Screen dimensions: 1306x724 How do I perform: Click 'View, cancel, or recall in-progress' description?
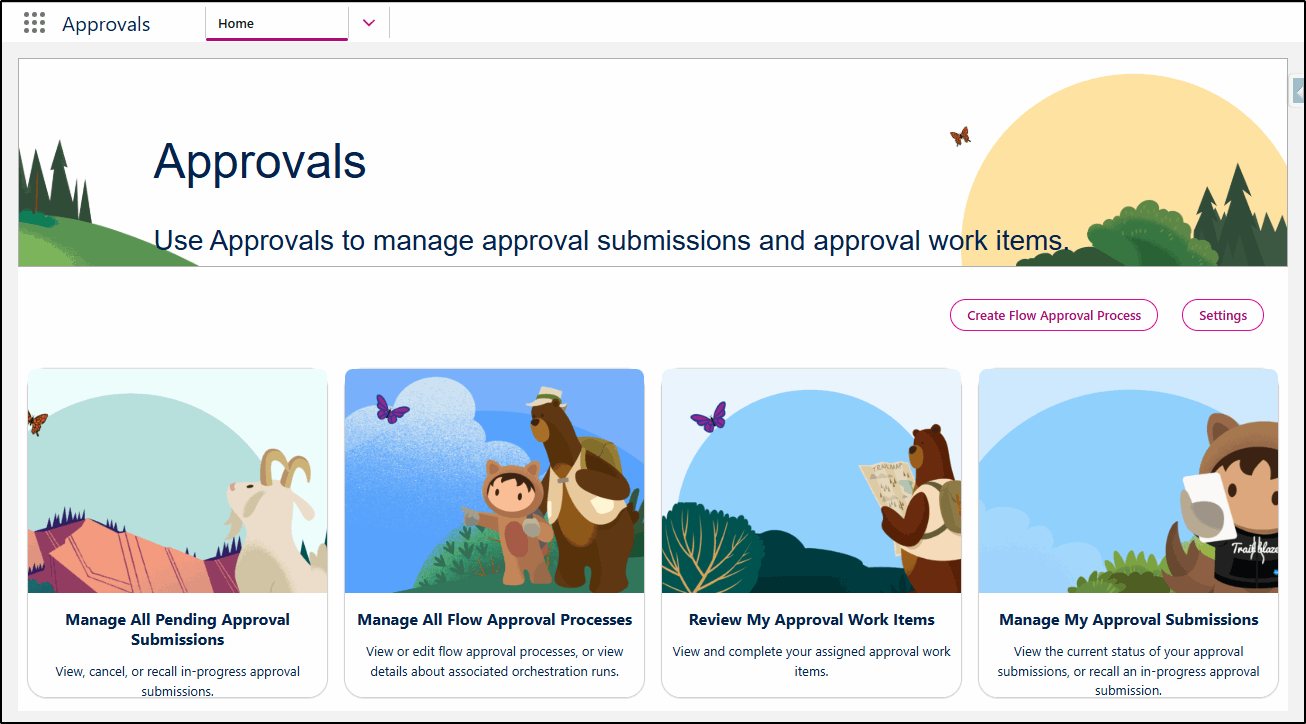pyautogui.click(x=178, y=681)
